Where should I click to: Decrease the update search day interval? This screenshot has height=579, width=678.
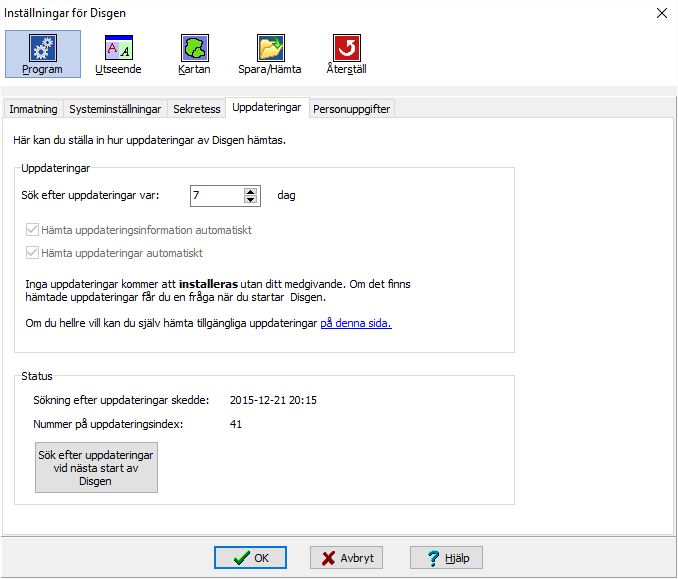[x=250, y=199]
